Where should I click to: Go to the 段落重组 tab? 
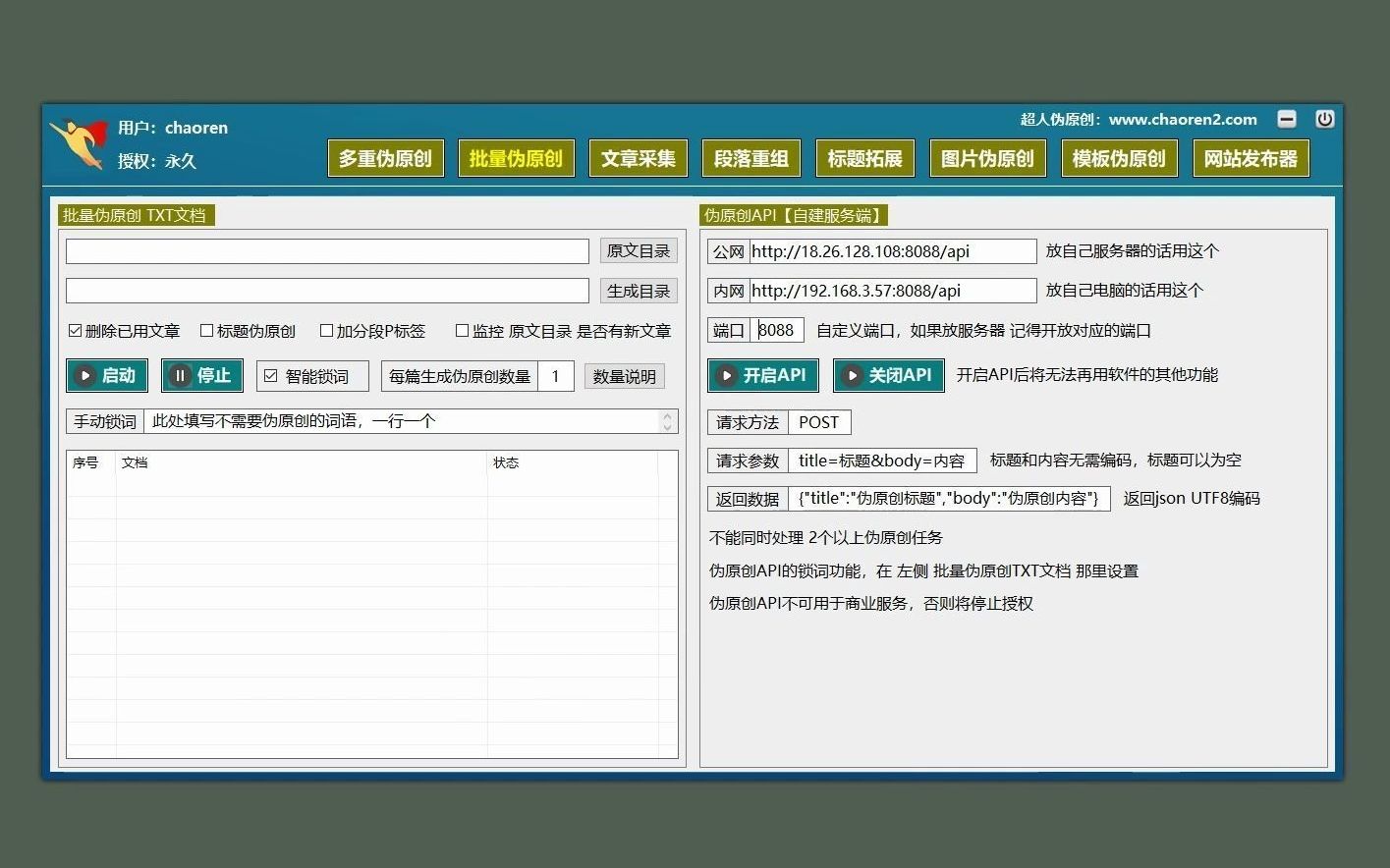(751, 158)
